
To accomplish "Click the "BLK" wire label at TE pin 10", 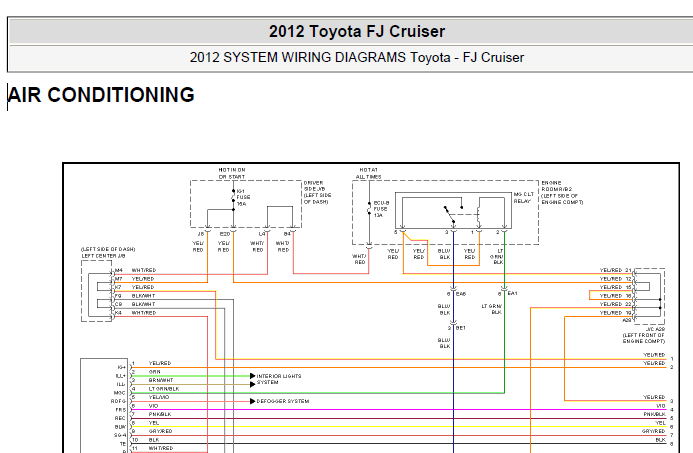I will pyautogui.click(x=154, y=440).
